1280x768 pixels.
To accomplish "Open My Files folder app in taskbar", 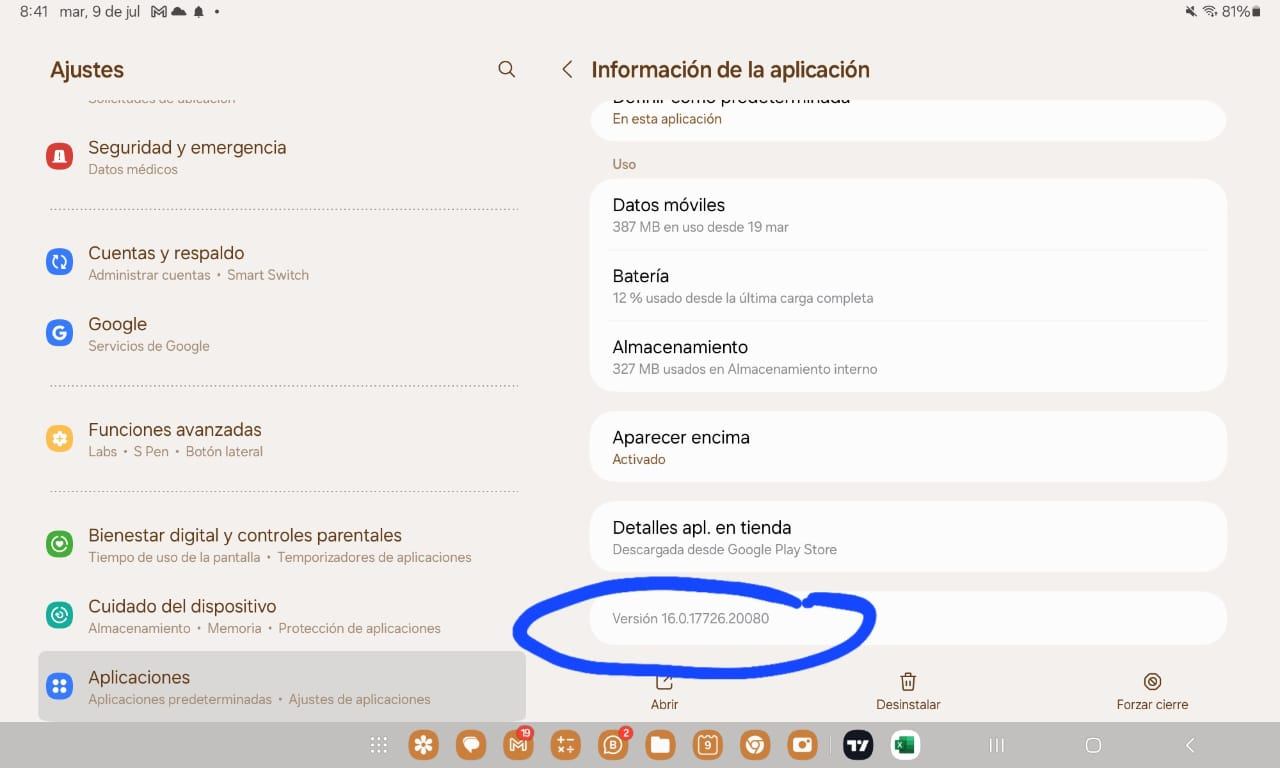I will point(660,745).
